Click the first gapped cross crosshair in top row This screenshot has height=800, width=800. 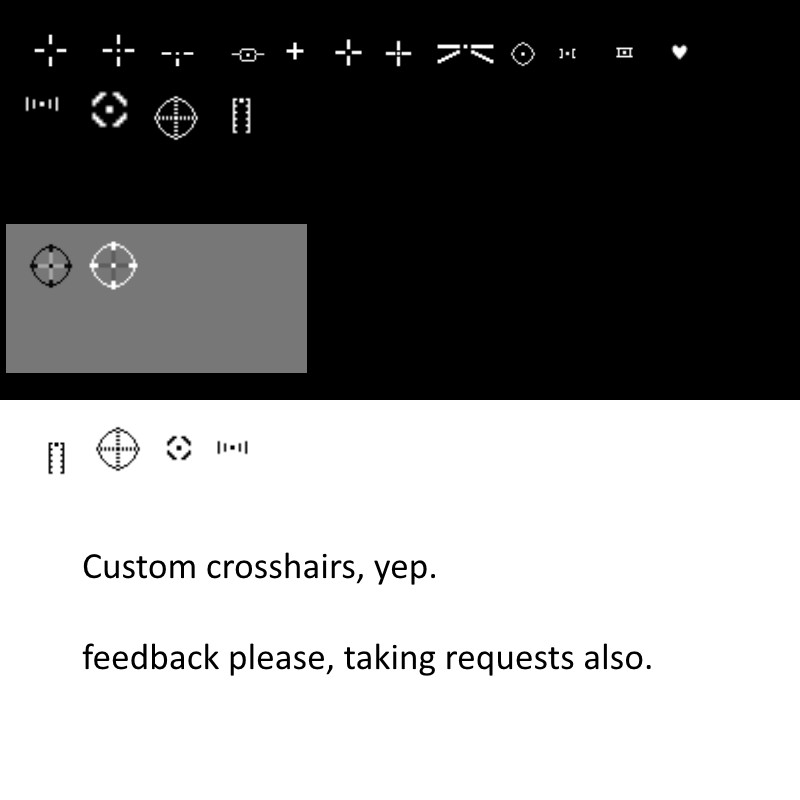(51, 51)
